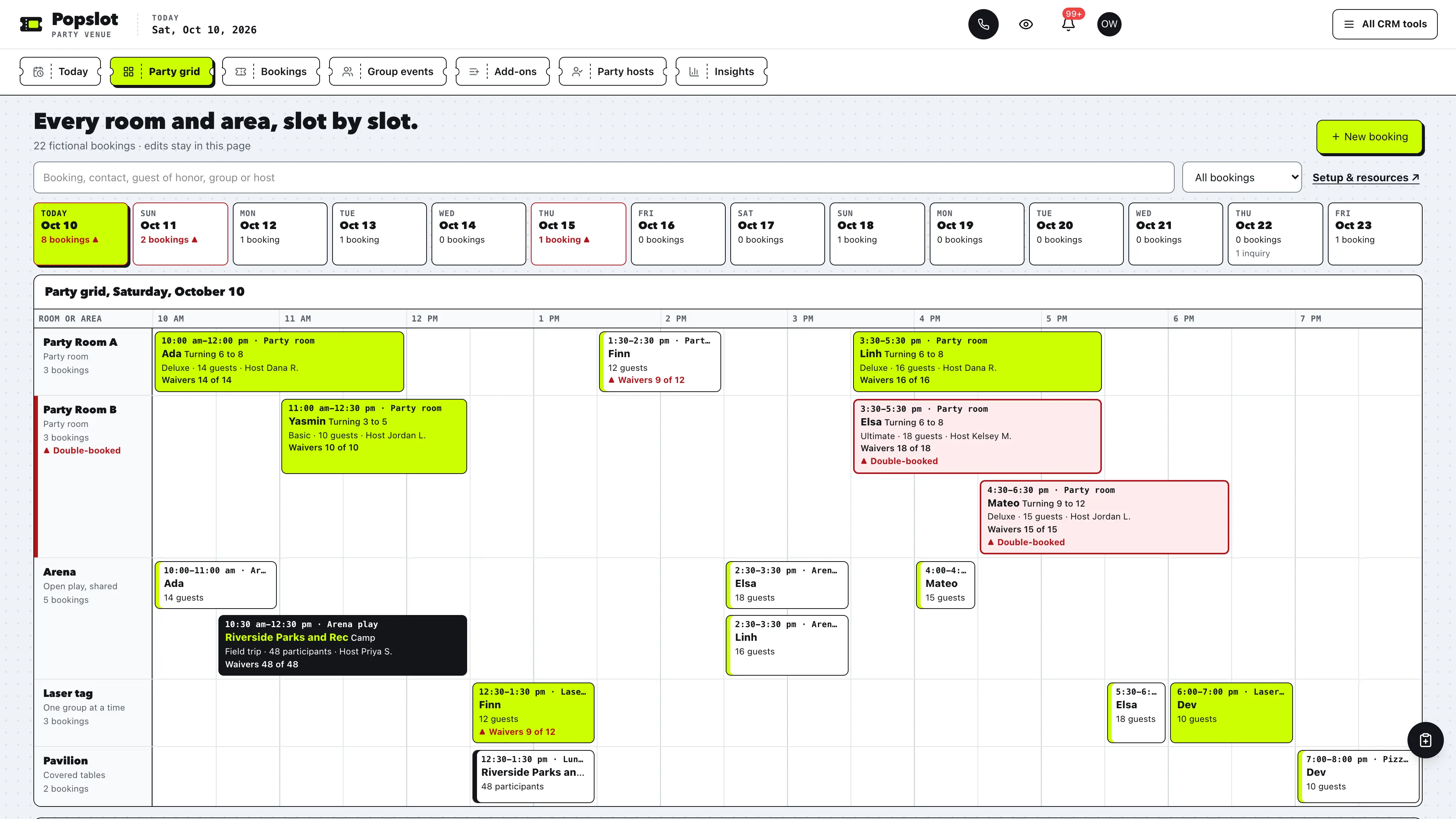The height and width of the screenshot is (819, 1456).
Task: Open the Bookings tab
Action: coord(271,72)
